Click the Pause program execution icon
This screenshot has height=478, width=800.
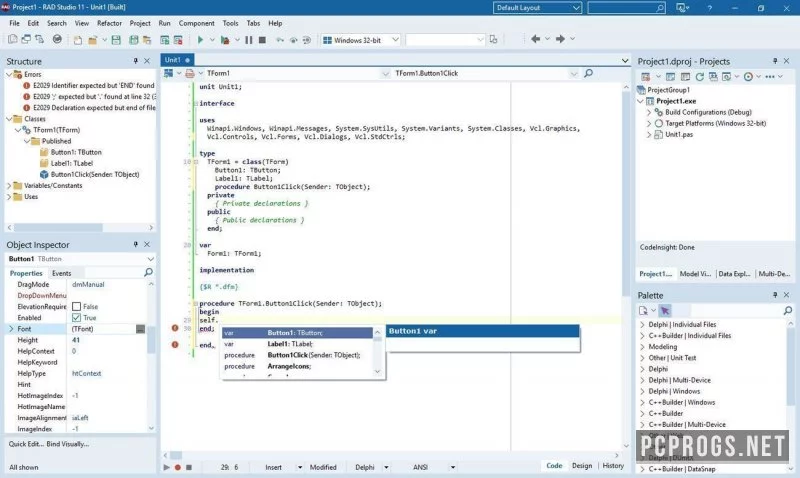click(x=248, y=40)
